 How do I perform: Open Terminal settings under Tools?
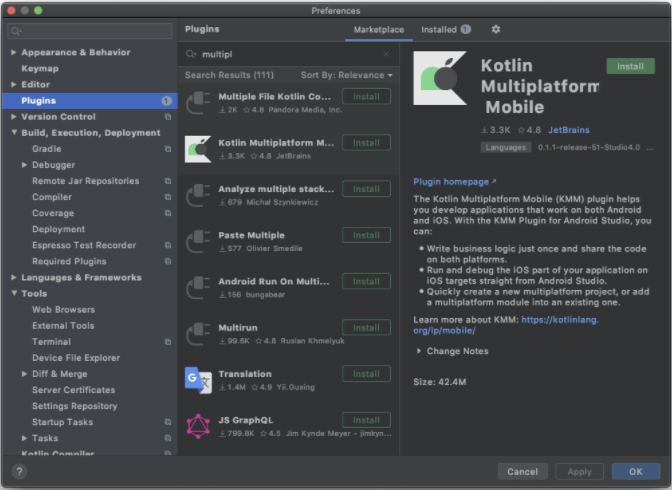[51, 342]
